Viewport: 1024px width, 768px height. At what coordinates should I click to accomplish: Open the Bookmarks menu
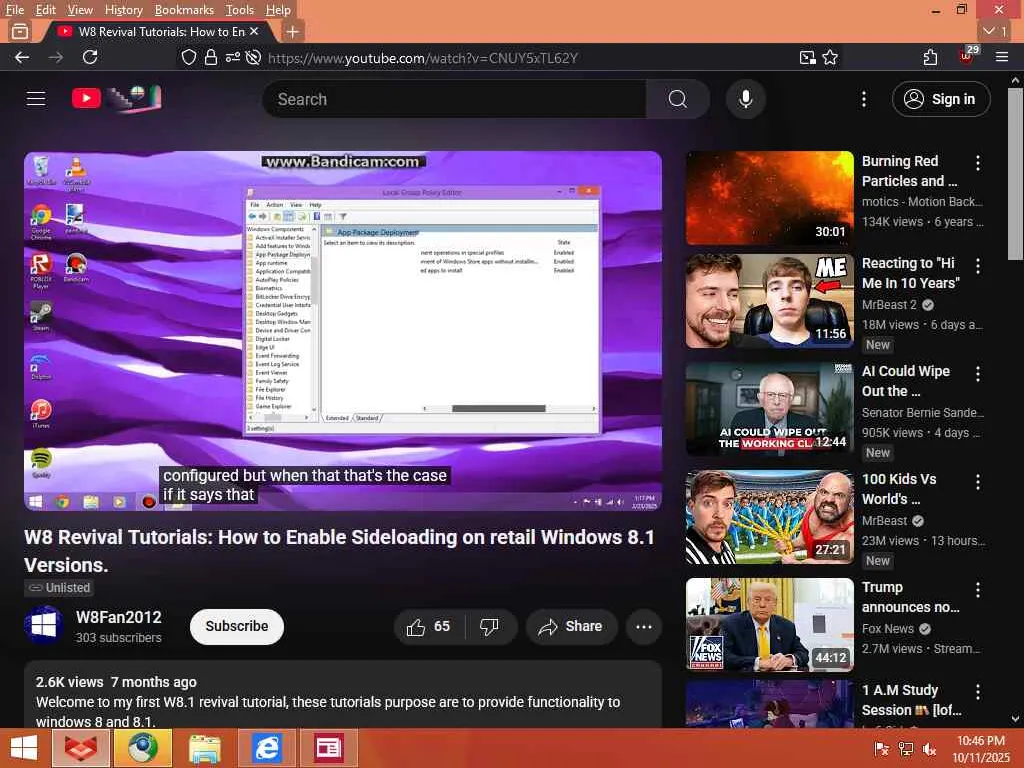click(184, 10)
